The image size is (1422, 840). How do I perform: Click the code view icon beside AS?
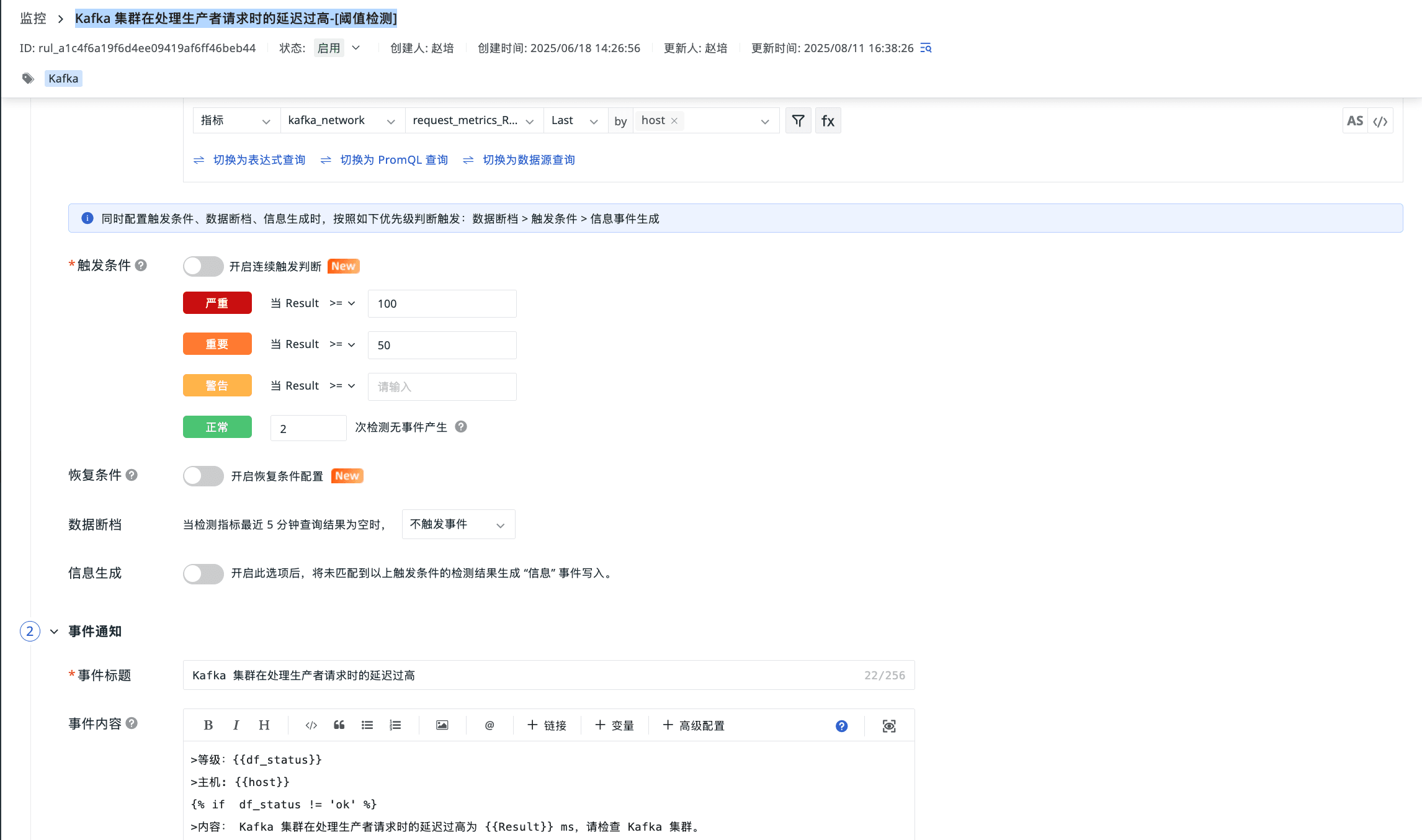pyautogui.click(x=1380, y=121)
